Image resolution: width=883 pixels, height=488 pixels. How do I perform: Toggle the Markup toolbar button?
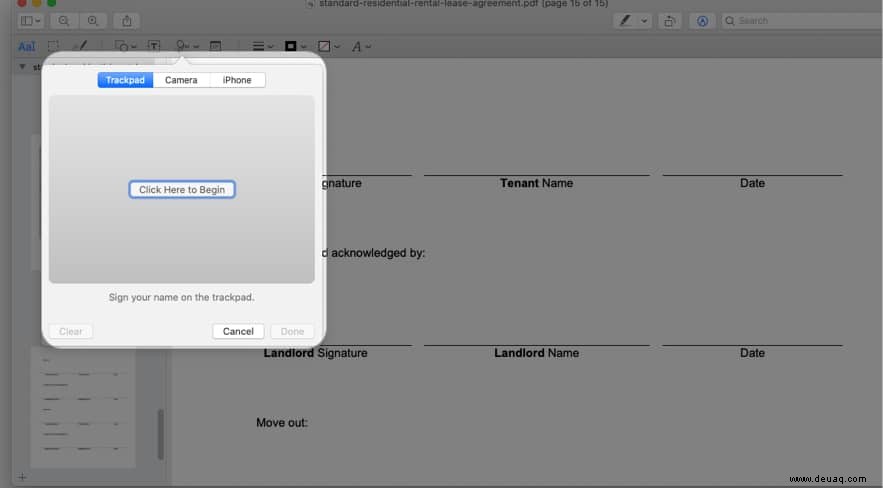click(x=702, y=21)
